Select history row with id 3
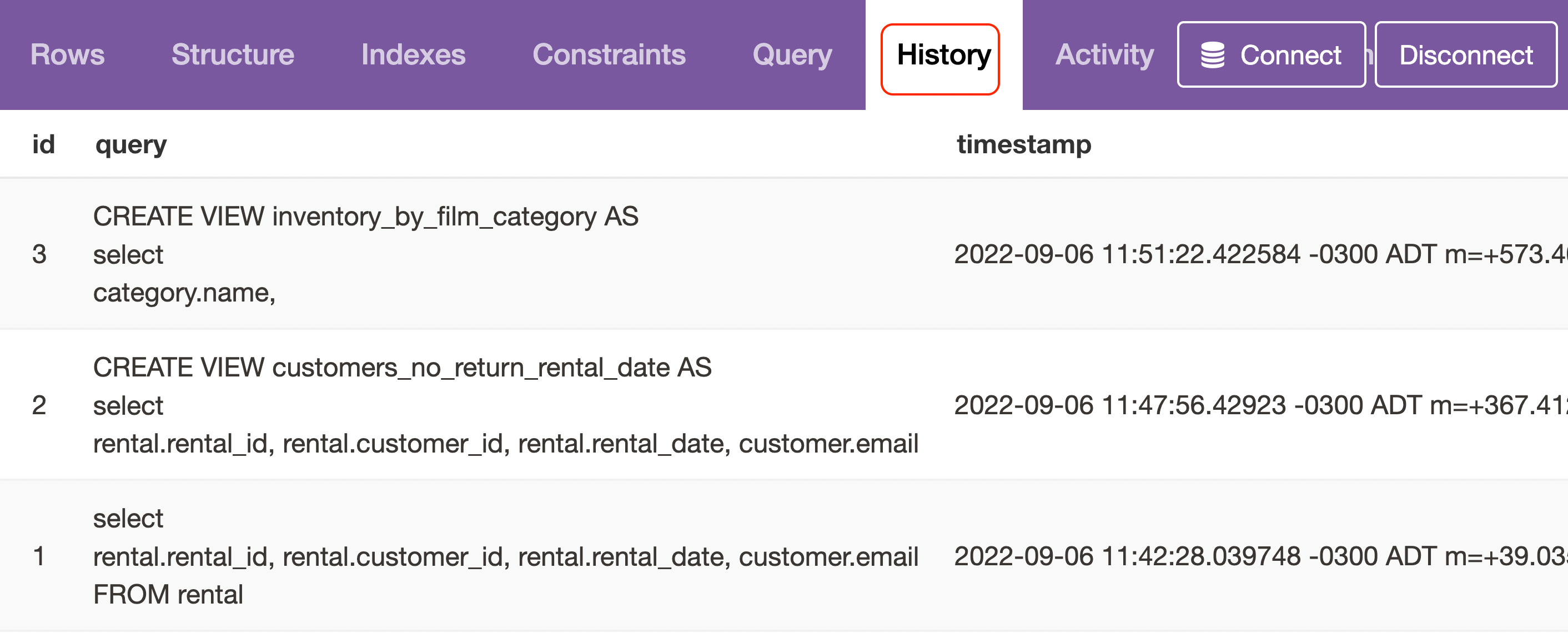The width and height of the screenshot is (1568, 633). 39,254
